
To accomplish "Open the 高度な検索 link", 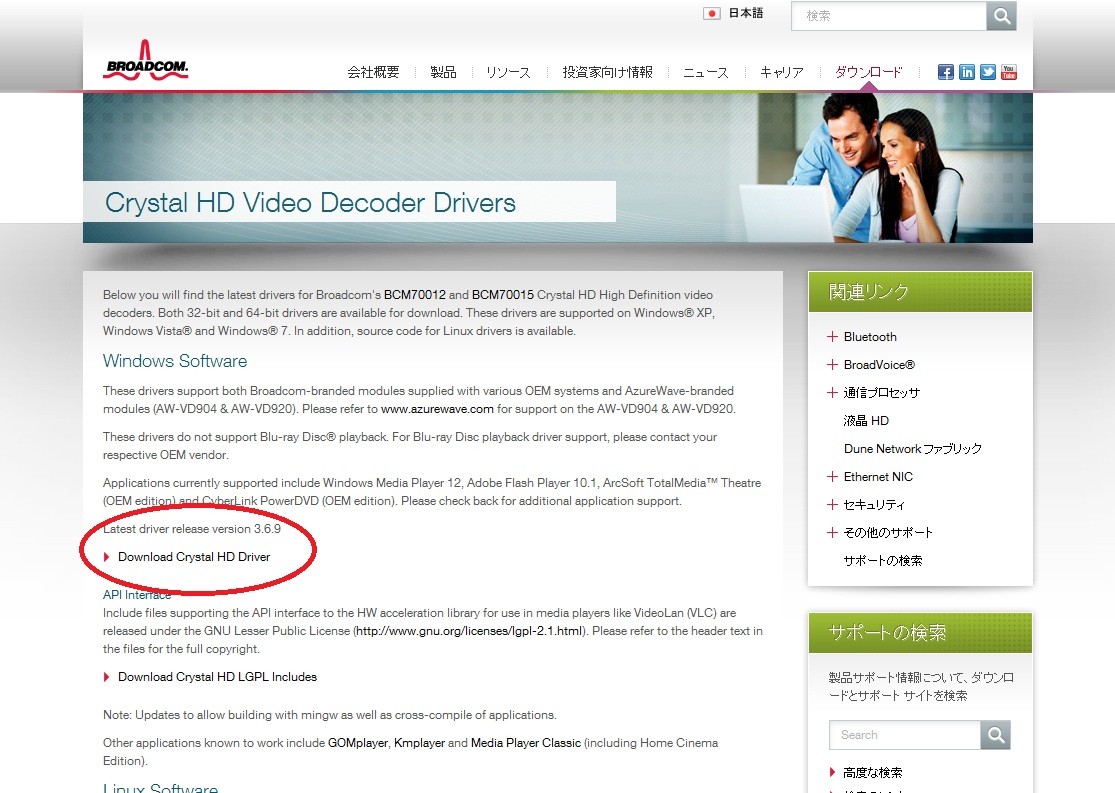I will pyautogui.click(x=873, y=772).
